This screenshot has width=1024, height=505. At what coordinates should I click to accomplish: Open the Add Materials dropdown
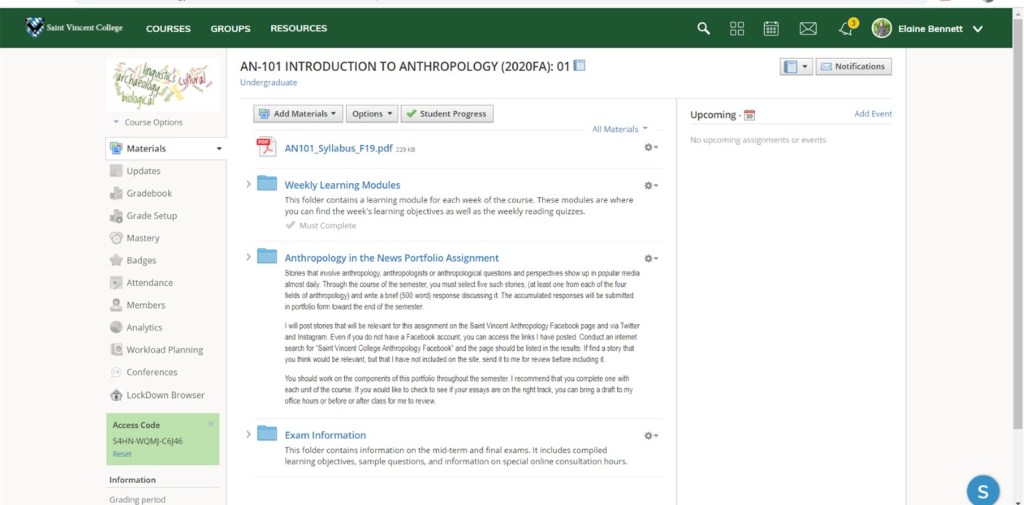point(298,114)
